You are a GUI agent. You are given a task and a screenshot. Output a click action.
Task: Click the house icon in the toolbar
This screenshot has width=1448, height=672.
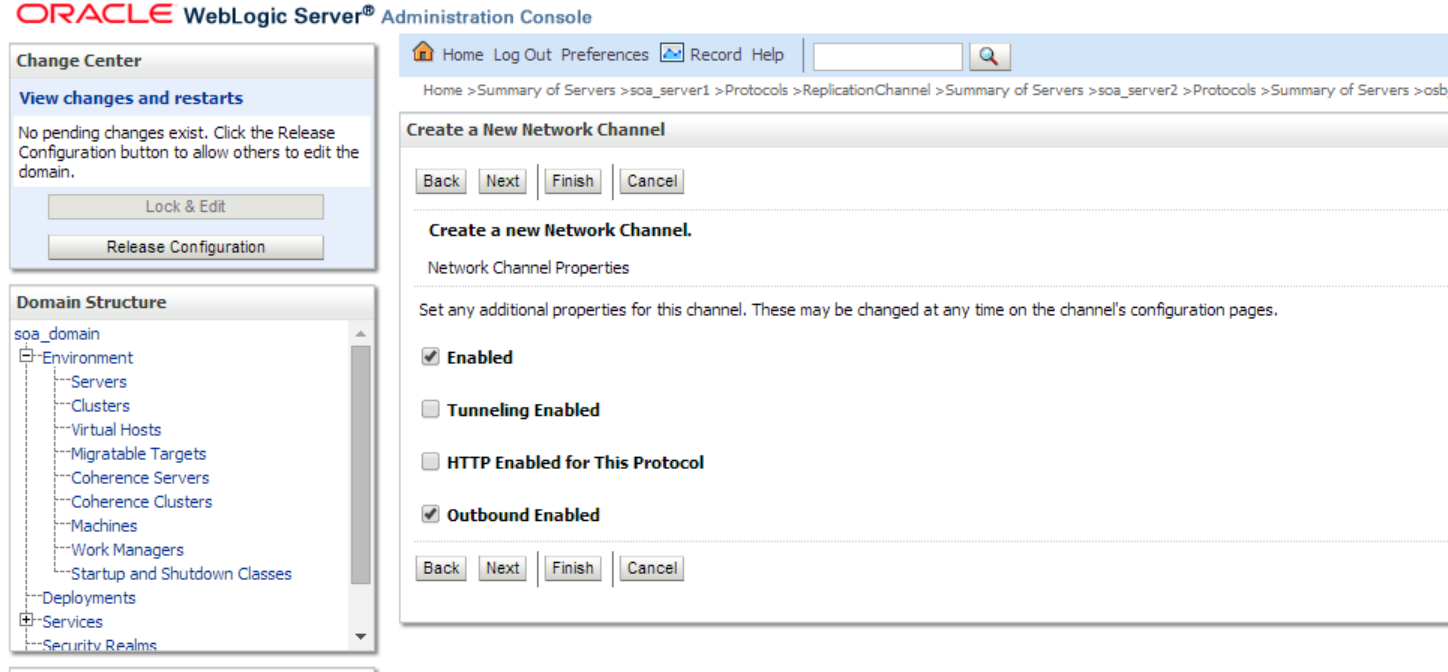click(424, 52)
